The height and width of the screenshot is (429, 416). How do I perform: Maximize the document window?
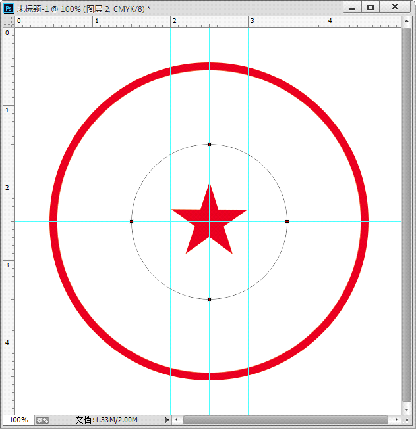pyautogui.click(x=371, y=7)
